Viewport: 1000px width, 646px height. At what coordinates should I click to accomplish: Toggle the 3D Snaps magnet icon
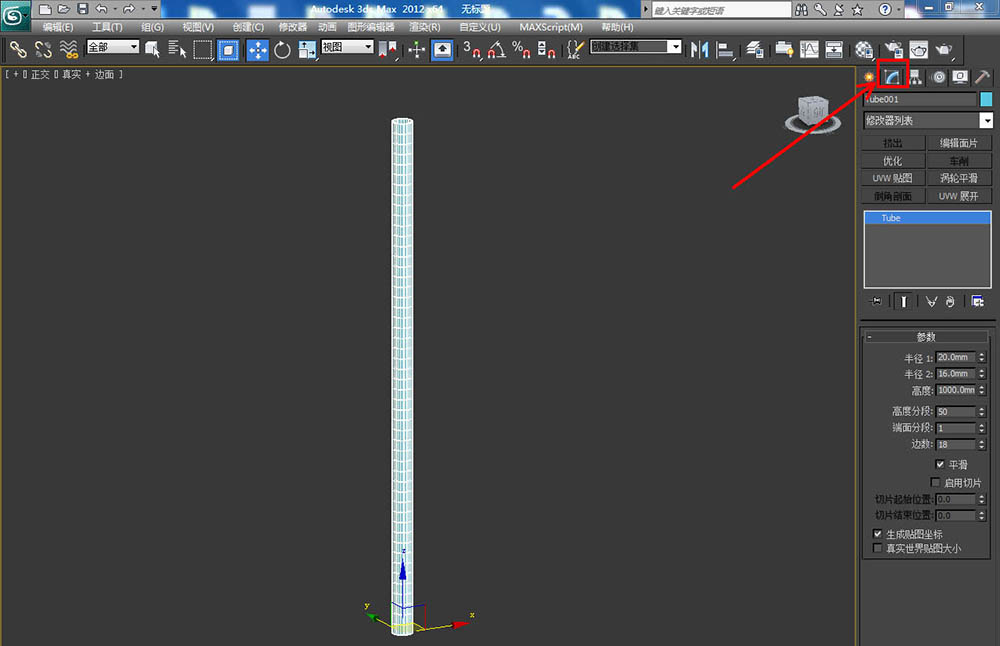click(x=472, y=50)
